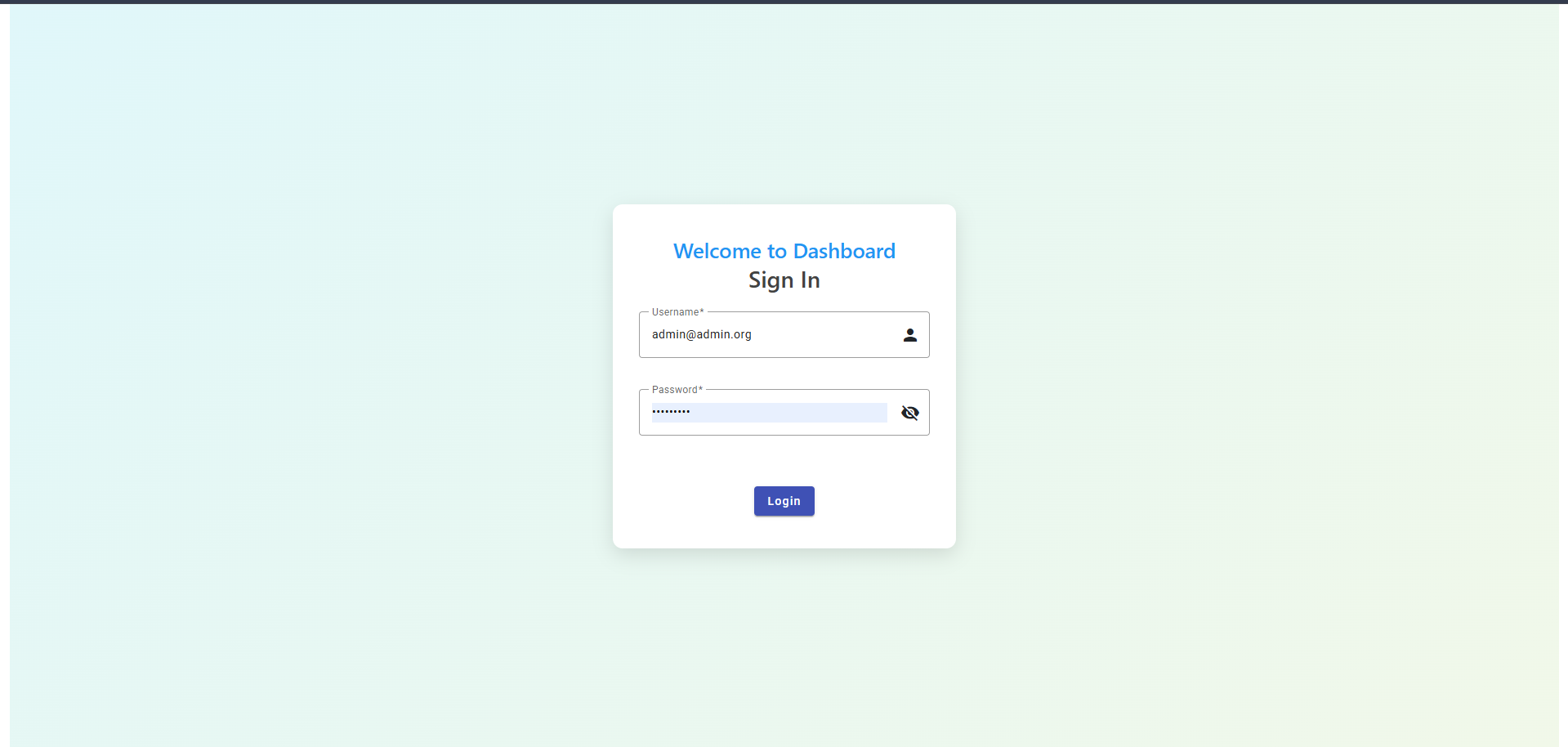This screenshot has height=747, width=1568.
Task: Click blank space between Password field and Login
Action: [x=784, y=460]
